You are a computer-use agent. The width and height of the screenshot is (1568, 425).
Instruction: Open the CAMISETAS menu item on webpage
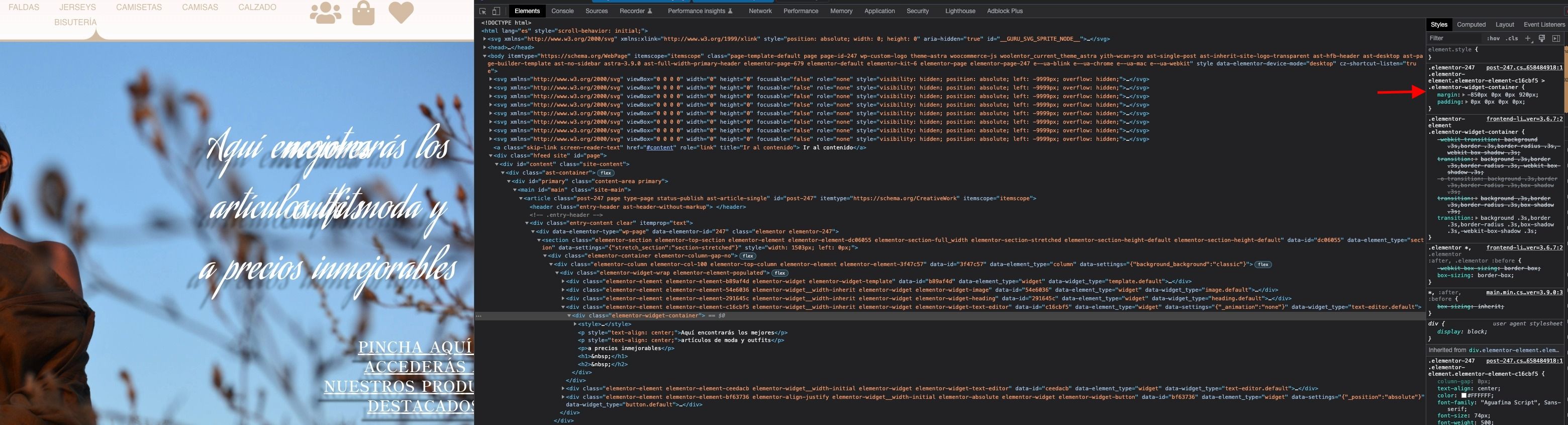[x=139, y=8]
